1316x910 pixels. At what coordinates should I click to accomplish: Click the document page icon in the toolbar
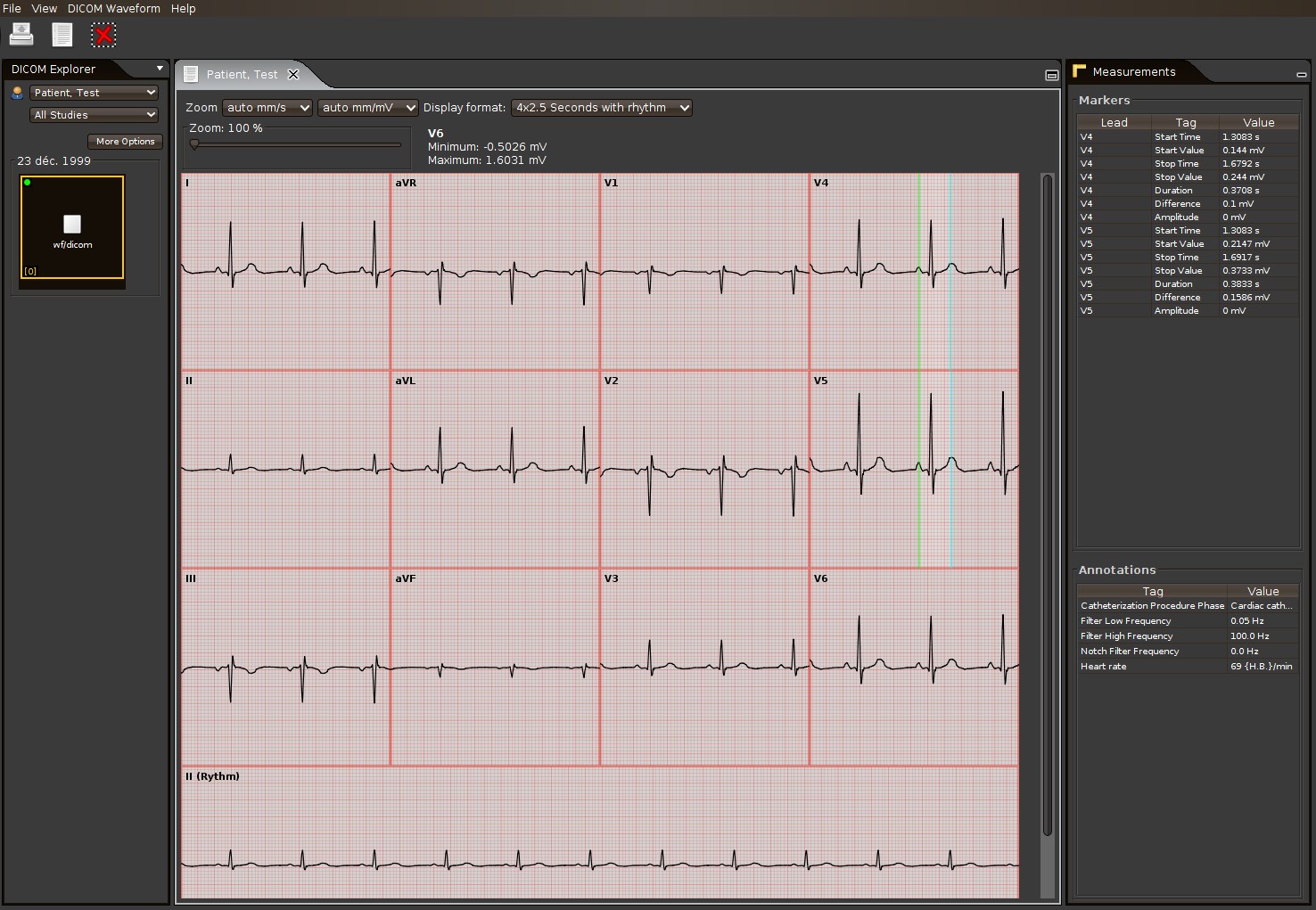[62, 35]
